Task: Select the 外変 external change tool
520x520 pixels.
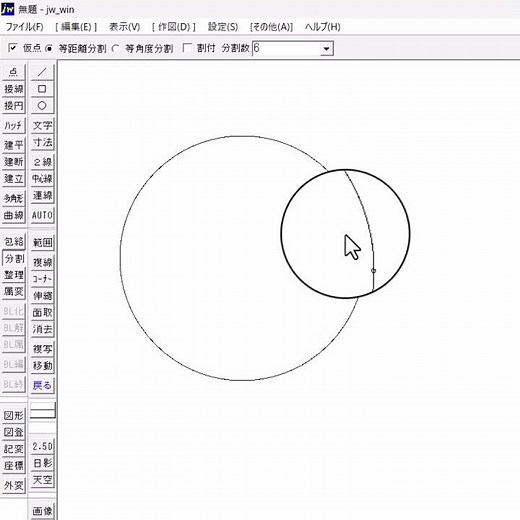Action: (13, 485)
